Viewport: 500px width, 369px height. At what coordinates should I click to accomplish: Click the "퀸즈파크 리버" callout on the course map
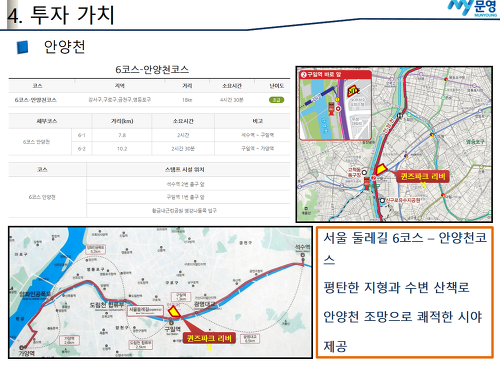point(209,338)
